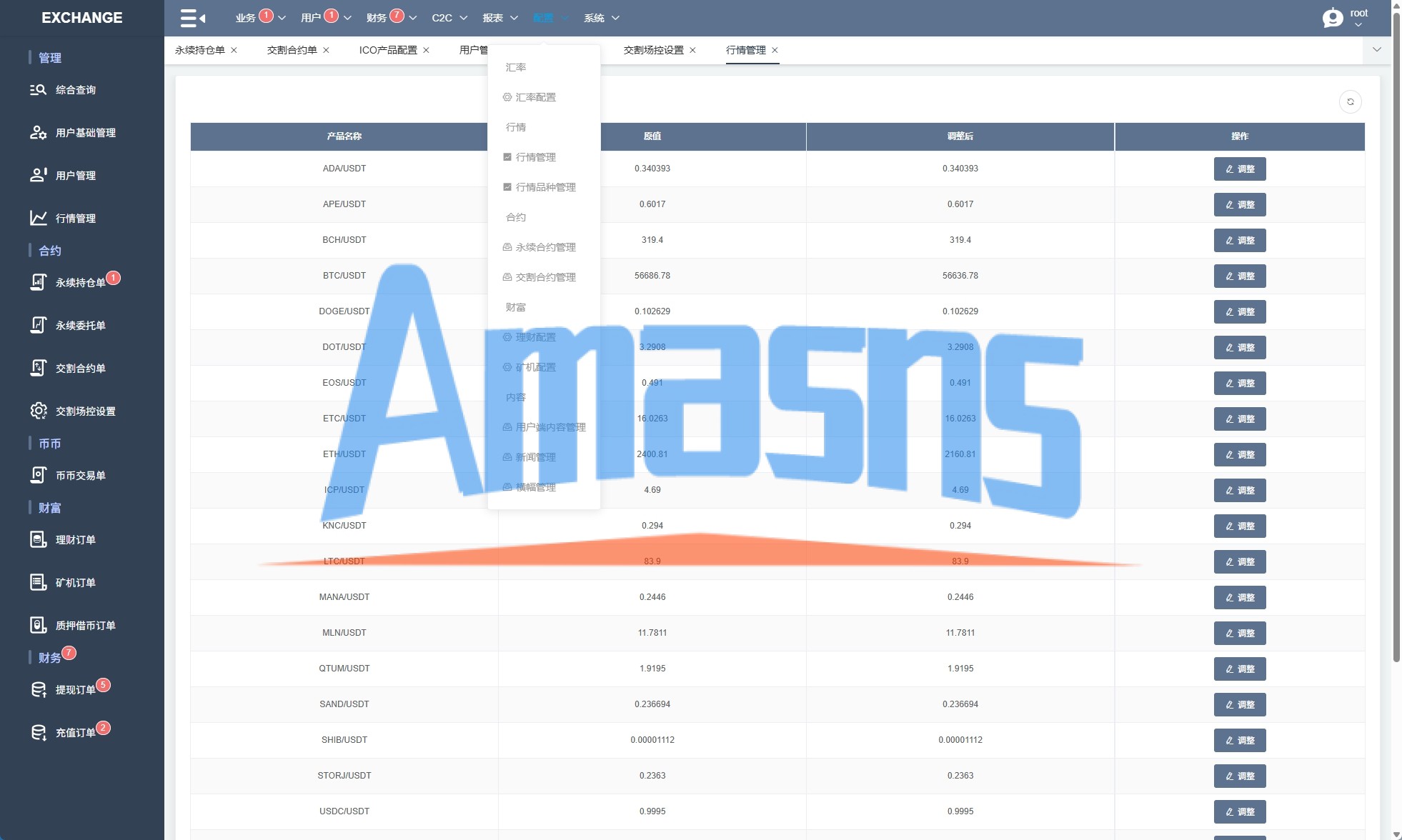The width and height of the screenshot is (1402, 840).
Task: Click the EXCHANGE logo text
Action: (x=82, y=18)
